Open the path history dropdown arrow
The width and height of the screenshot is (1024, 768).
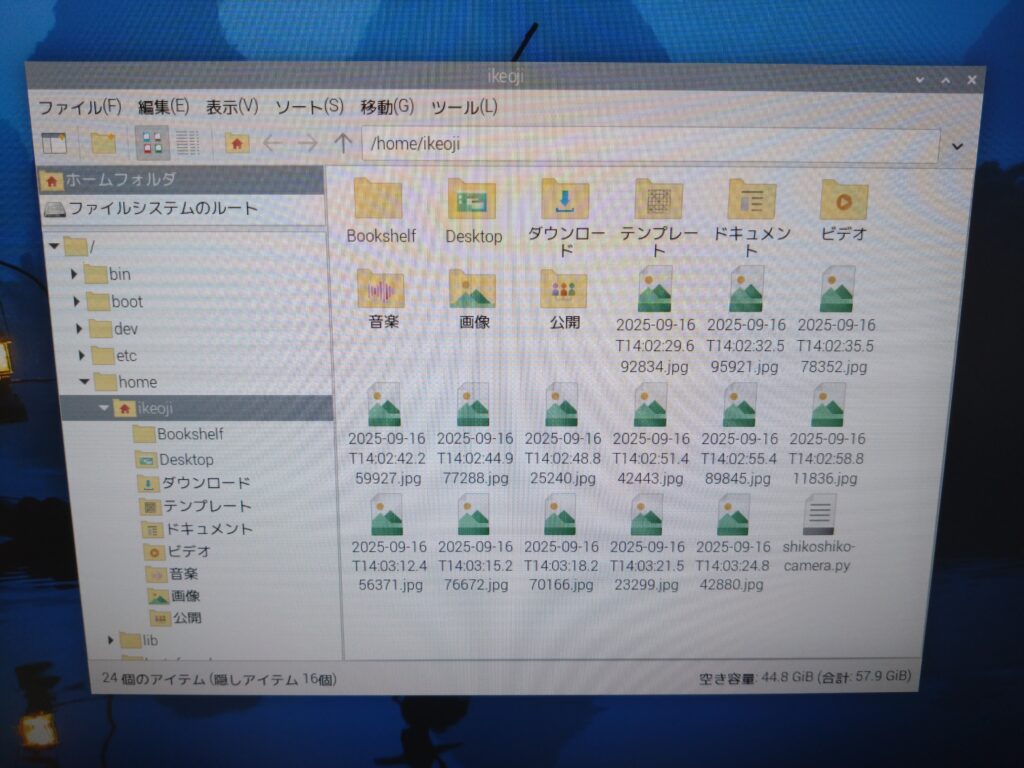click(957, 146)
